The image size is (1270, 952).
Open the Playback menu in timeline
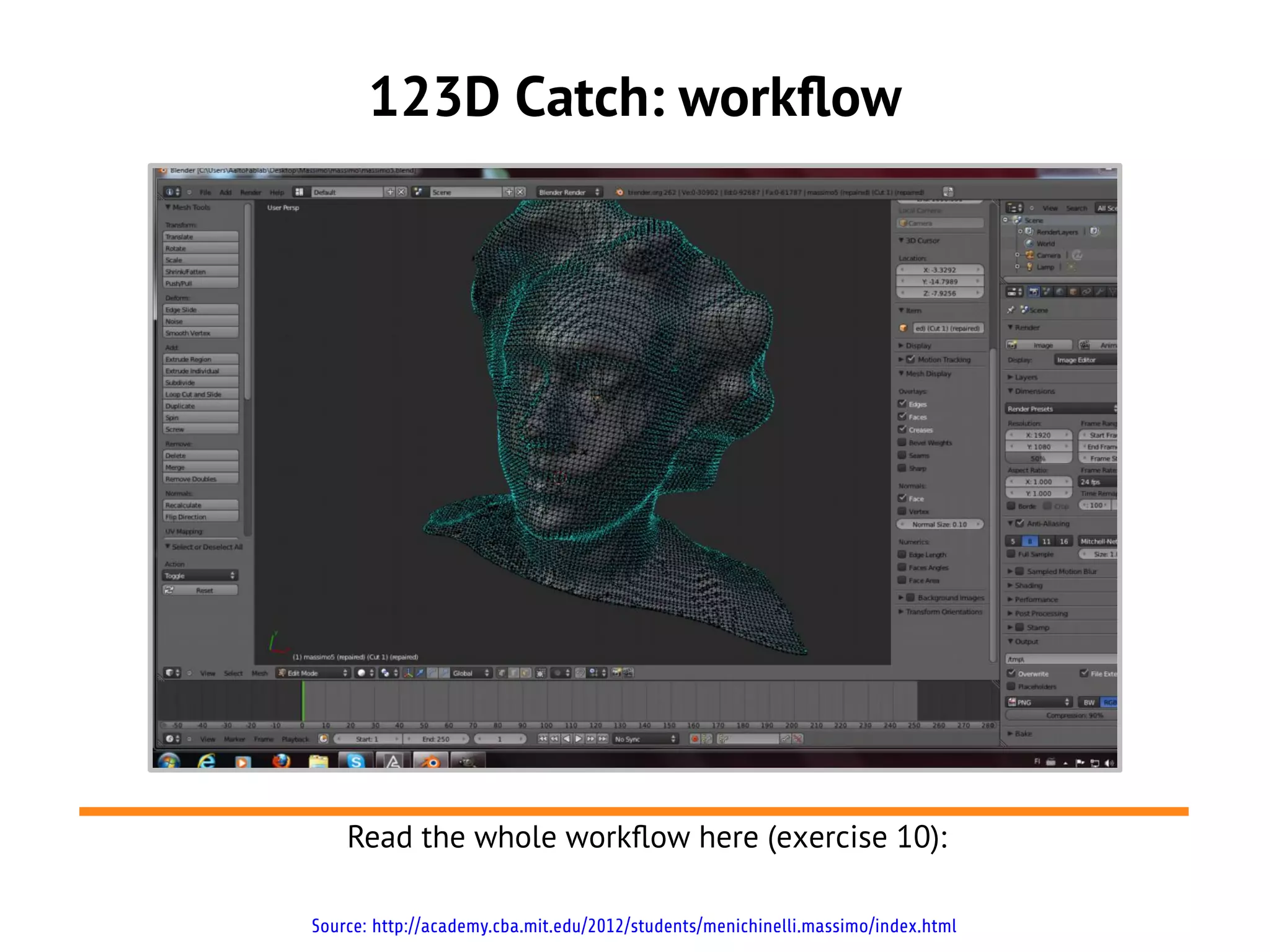click(295, 739)
